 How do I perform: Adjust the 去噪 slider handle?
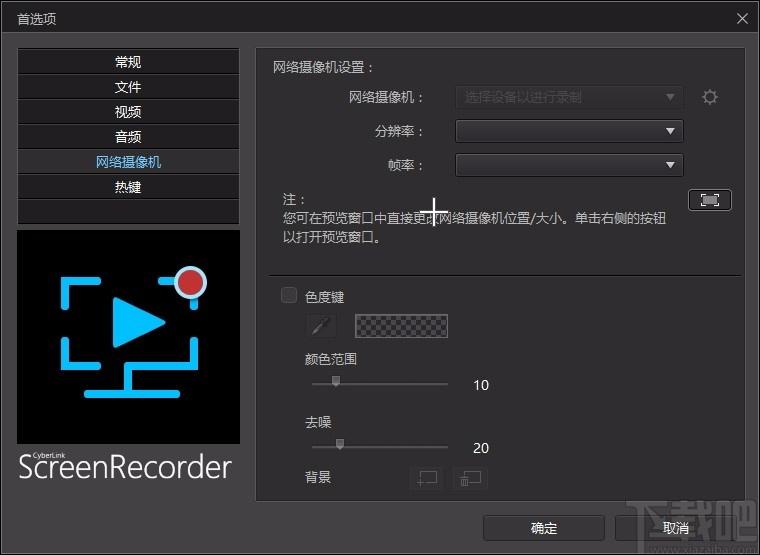[340, 444]
